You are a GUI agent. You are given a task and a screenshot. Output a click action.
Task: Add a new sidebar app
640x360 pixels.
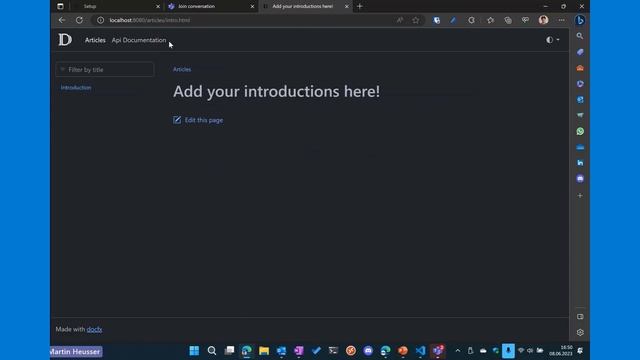(580, 196)
